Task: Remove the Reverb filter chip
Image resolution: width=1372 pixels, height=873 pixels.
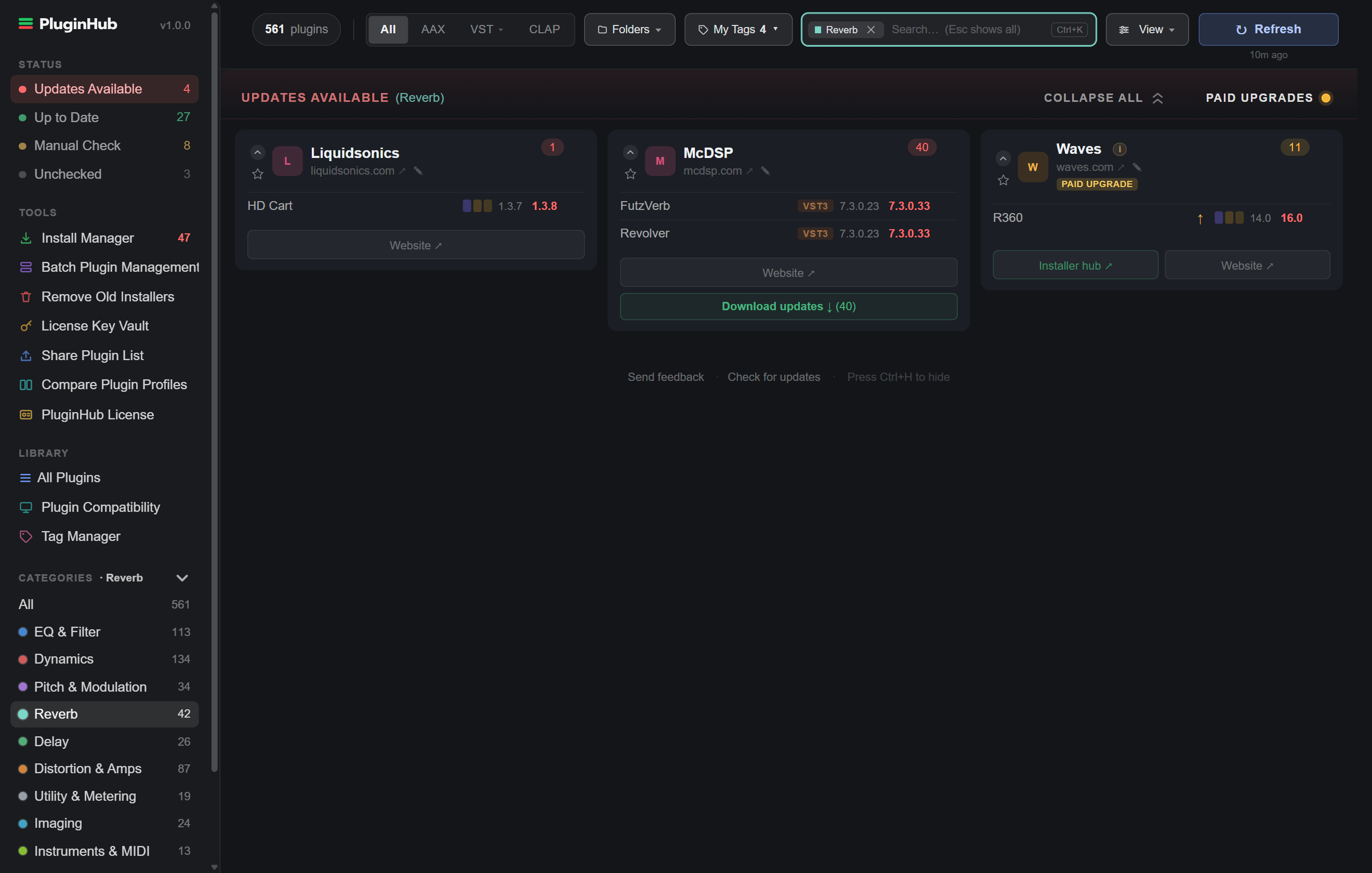Action: click(870, 30)
